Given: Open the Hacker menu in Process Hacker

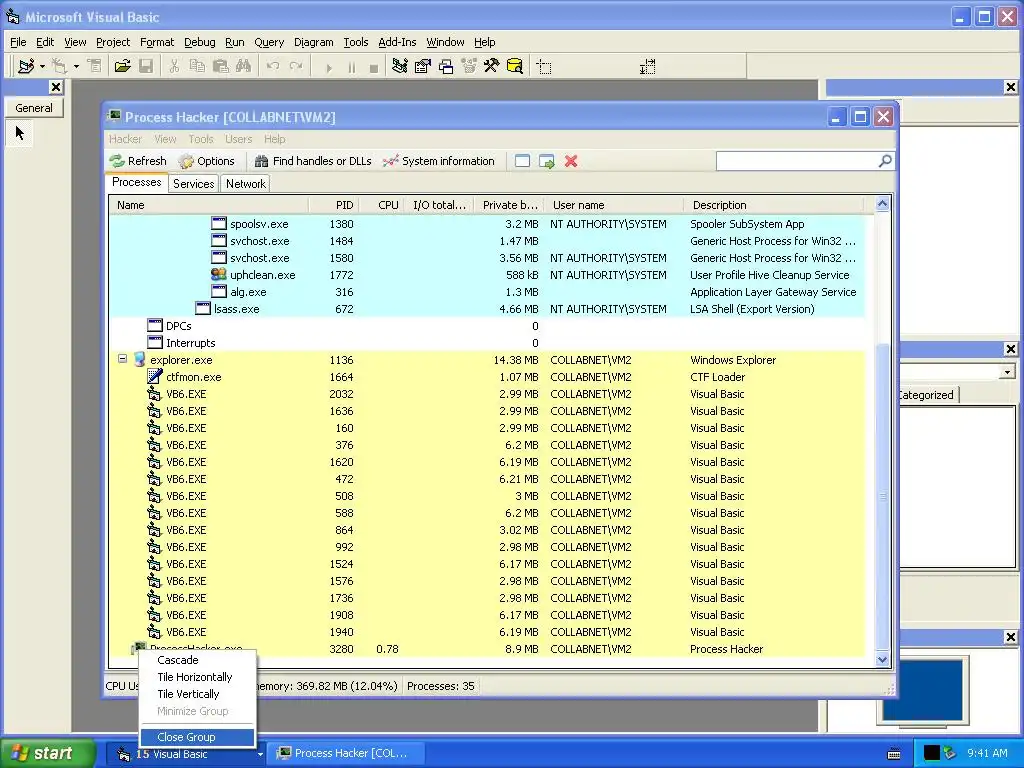Looking at the screenshot, I should [x=125, y=139].
